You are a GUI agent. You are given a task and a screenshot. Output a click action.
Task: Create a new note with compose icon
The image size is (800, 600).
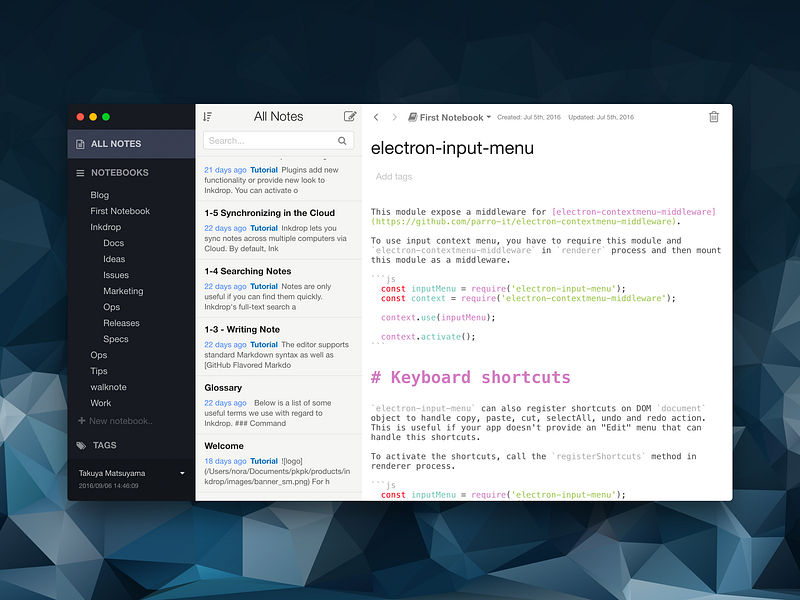coord(349,116)
